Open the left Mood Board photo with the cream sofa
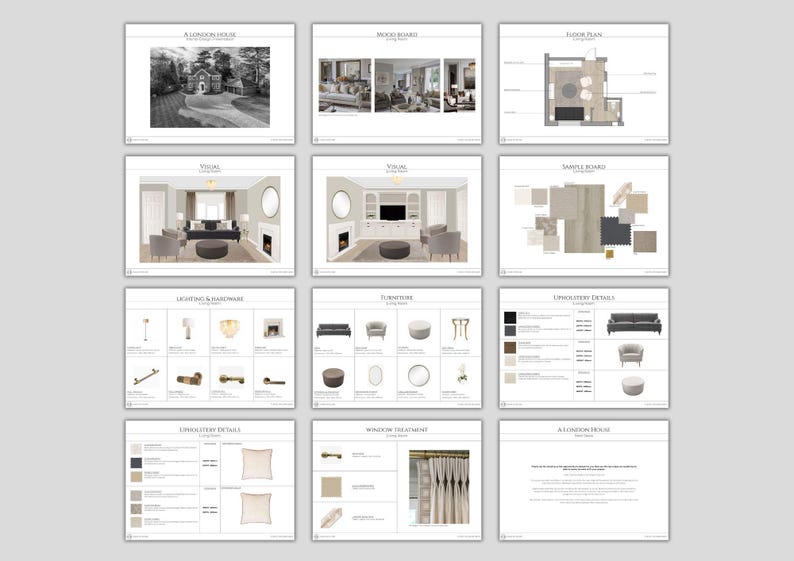This screenshot has height=561, width=794. (x=345, y=85)
